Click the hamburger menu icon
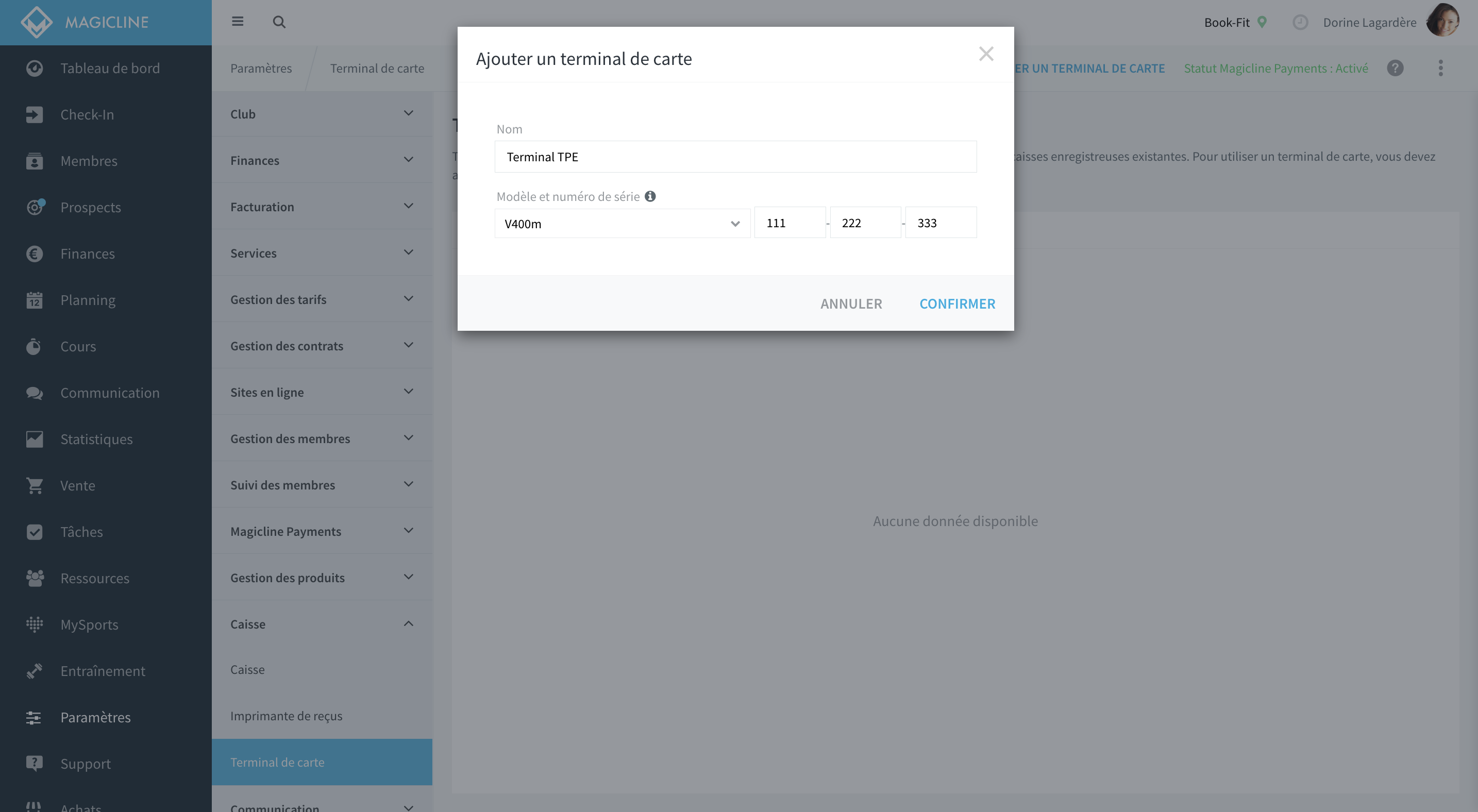The height and width of the screenshot is (812, 1478). (238, 22)
